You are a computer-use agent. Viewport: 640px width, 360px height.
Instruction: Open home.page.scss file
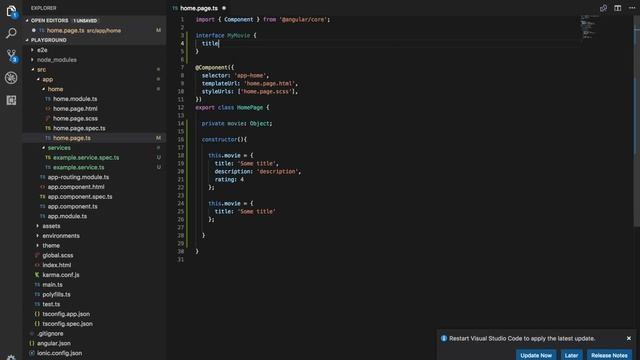point(75,118)
